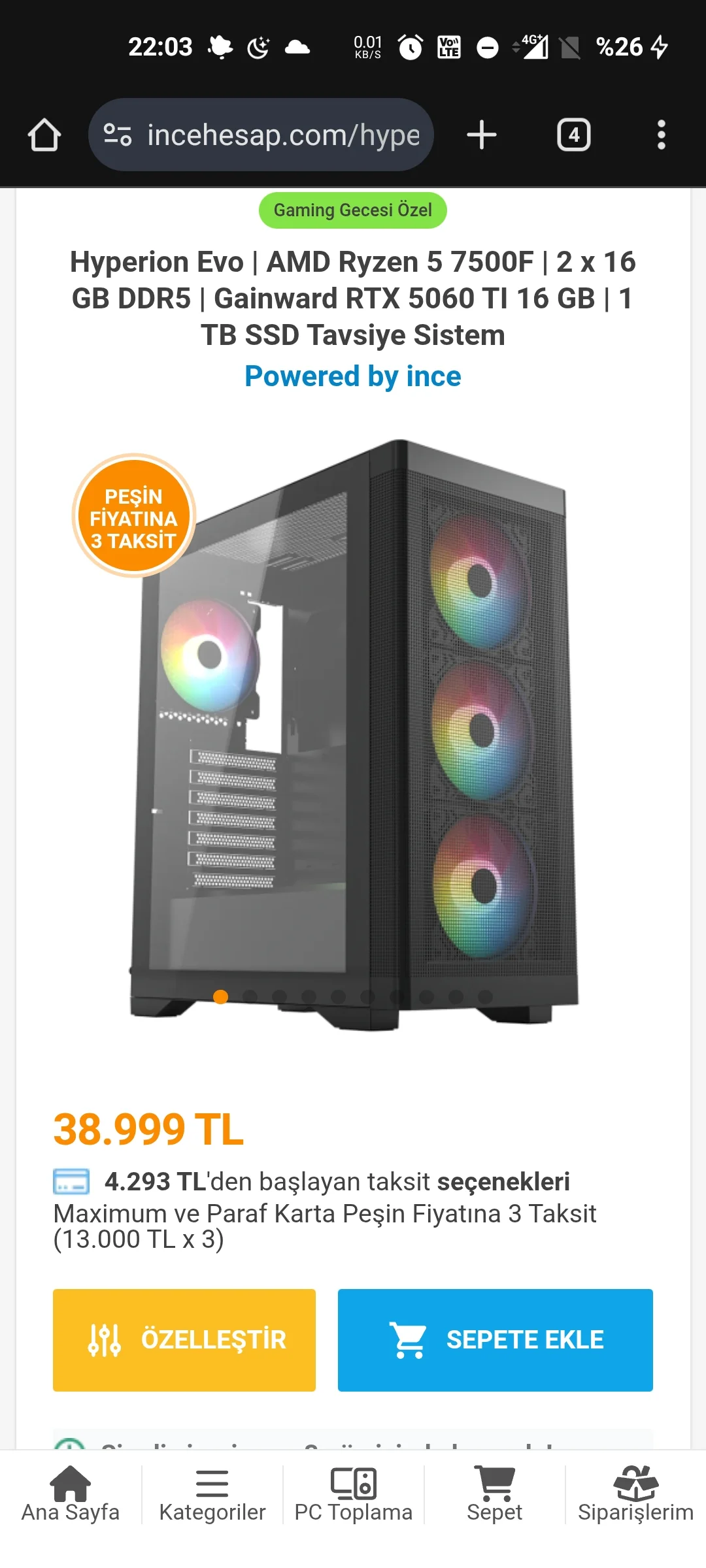Select the first orange carousel dot
The image size is (706, 1568).
pyautogui.click(x=221, y=997)
